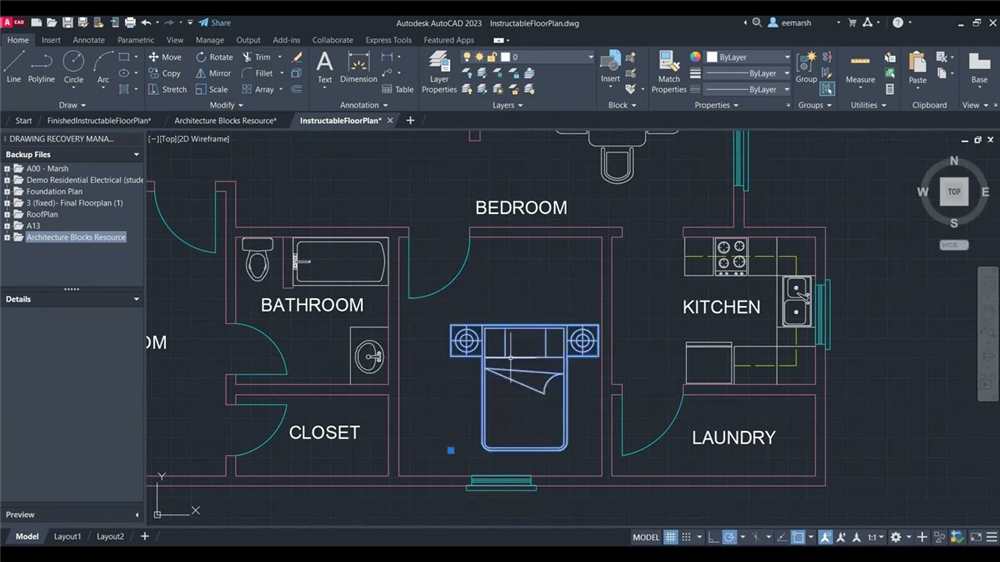Switch to the Layout1 tab
Screen dimensions: 1000x562
pyautogui.click(x=67, y=537)
